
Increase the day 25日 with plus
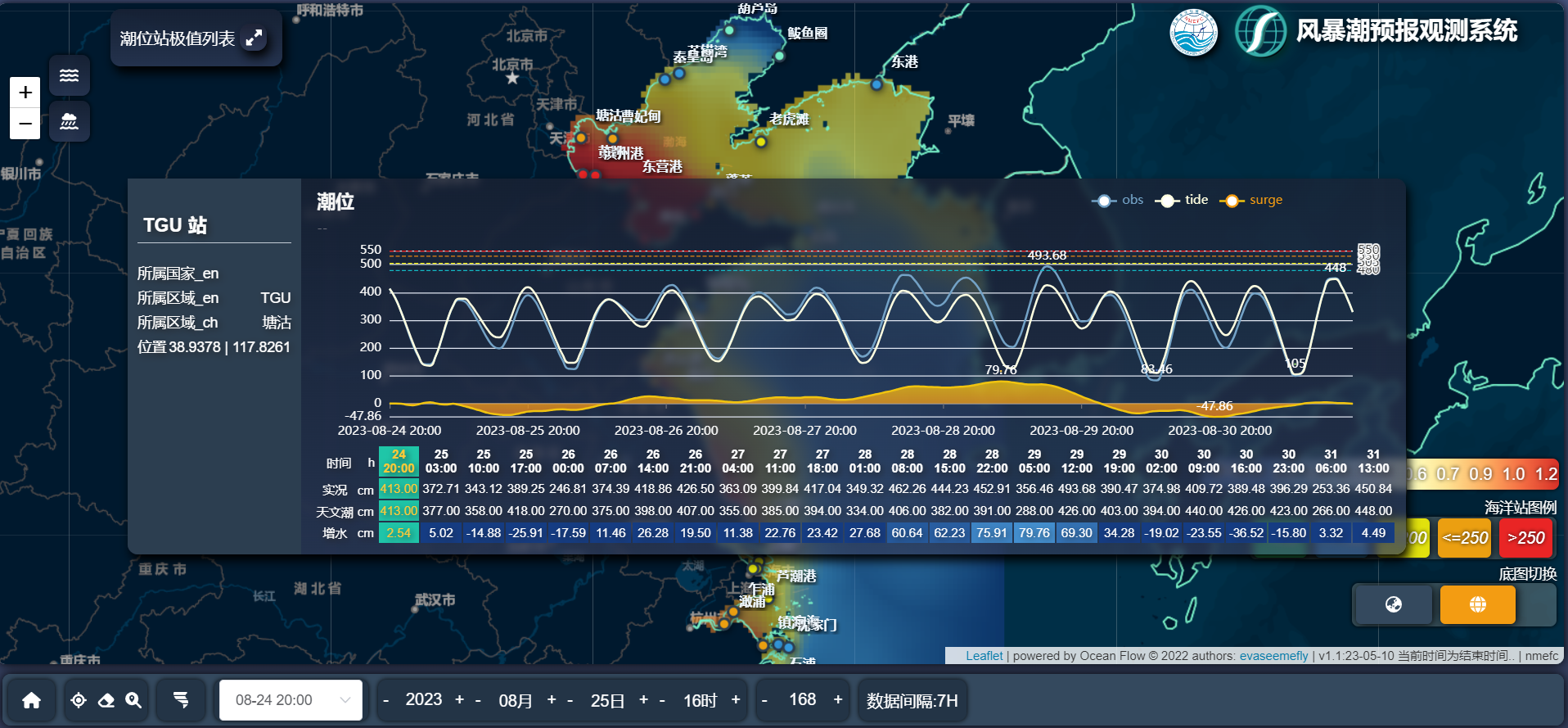(x=643, y=699)
